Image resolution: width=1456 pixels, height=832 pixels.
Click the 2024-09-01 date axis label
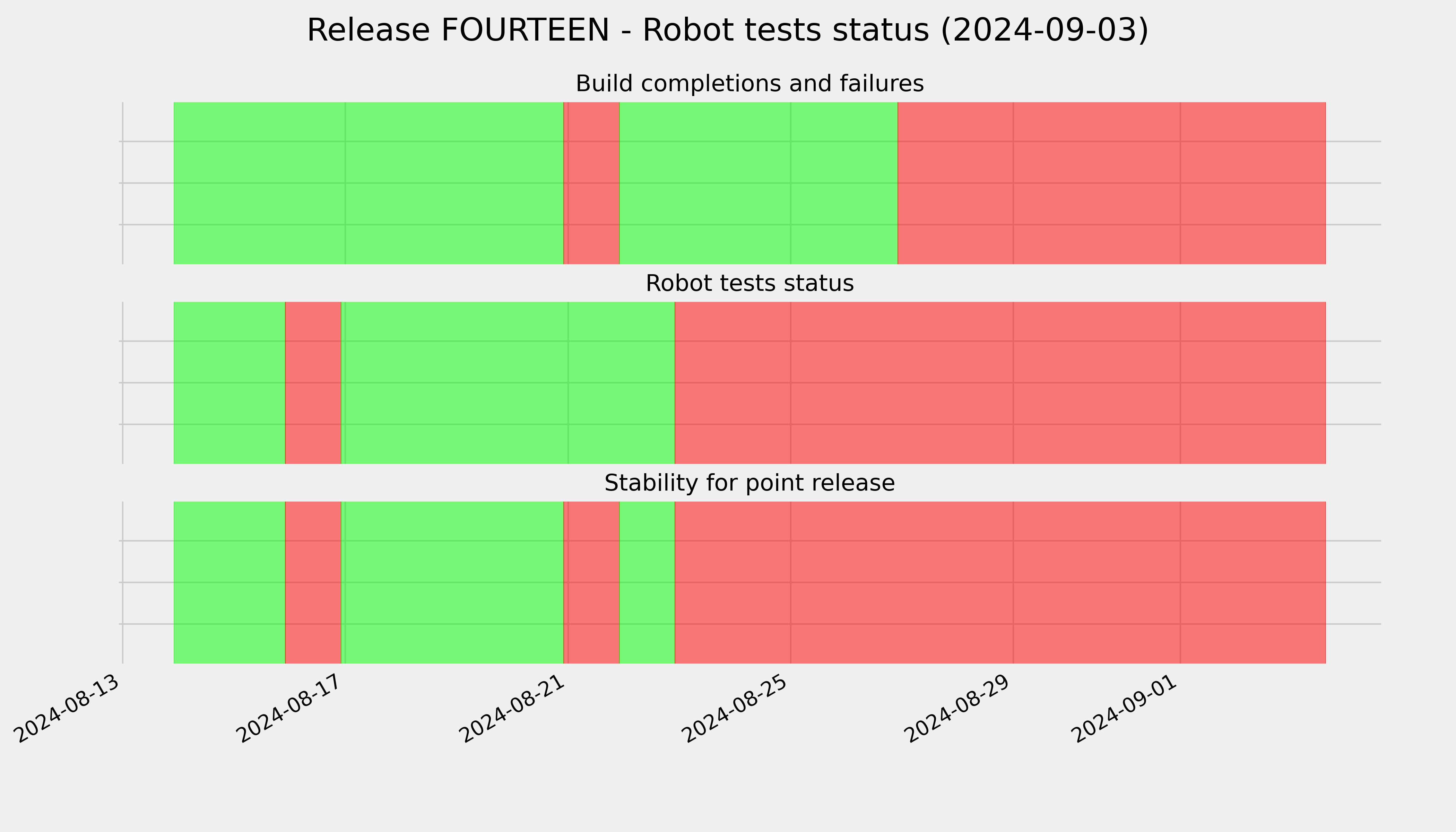pos(1126,709)
